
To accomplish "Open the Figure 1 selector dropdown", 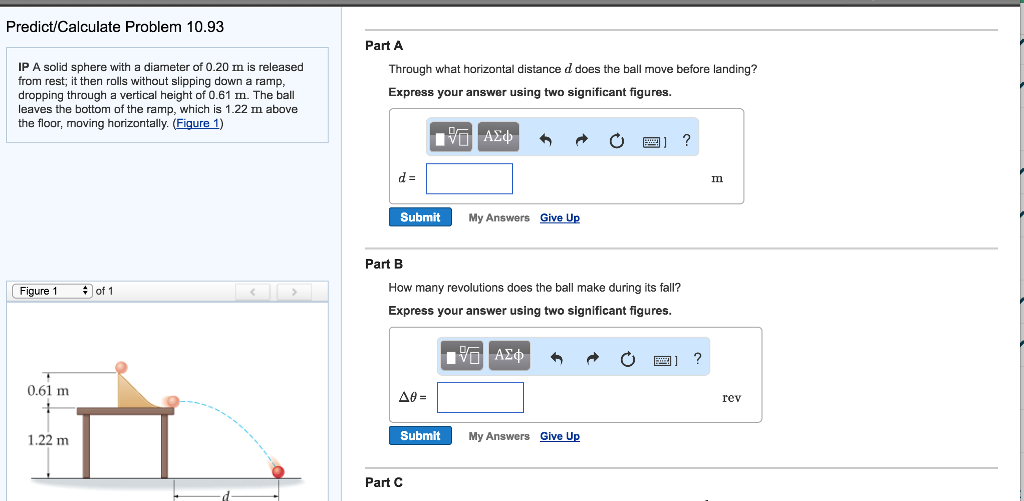I will click(x=52, y=291).
